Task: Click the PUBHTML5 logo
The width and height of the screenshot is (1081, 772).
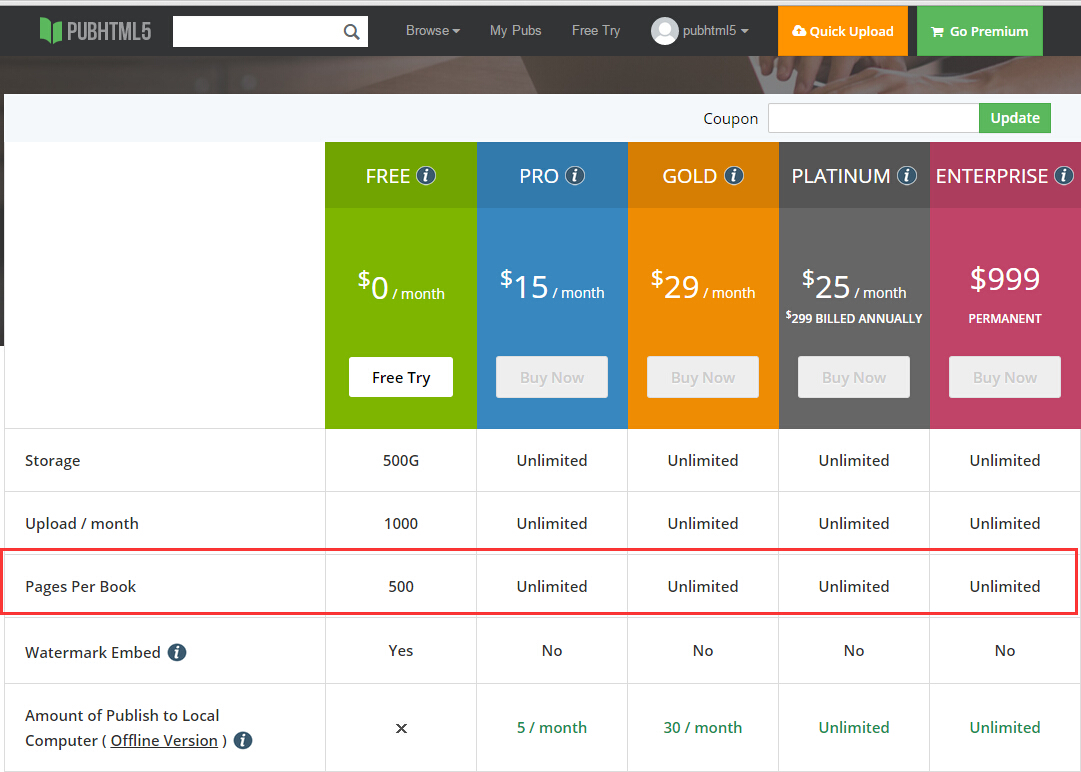Action: pos(95,31)
